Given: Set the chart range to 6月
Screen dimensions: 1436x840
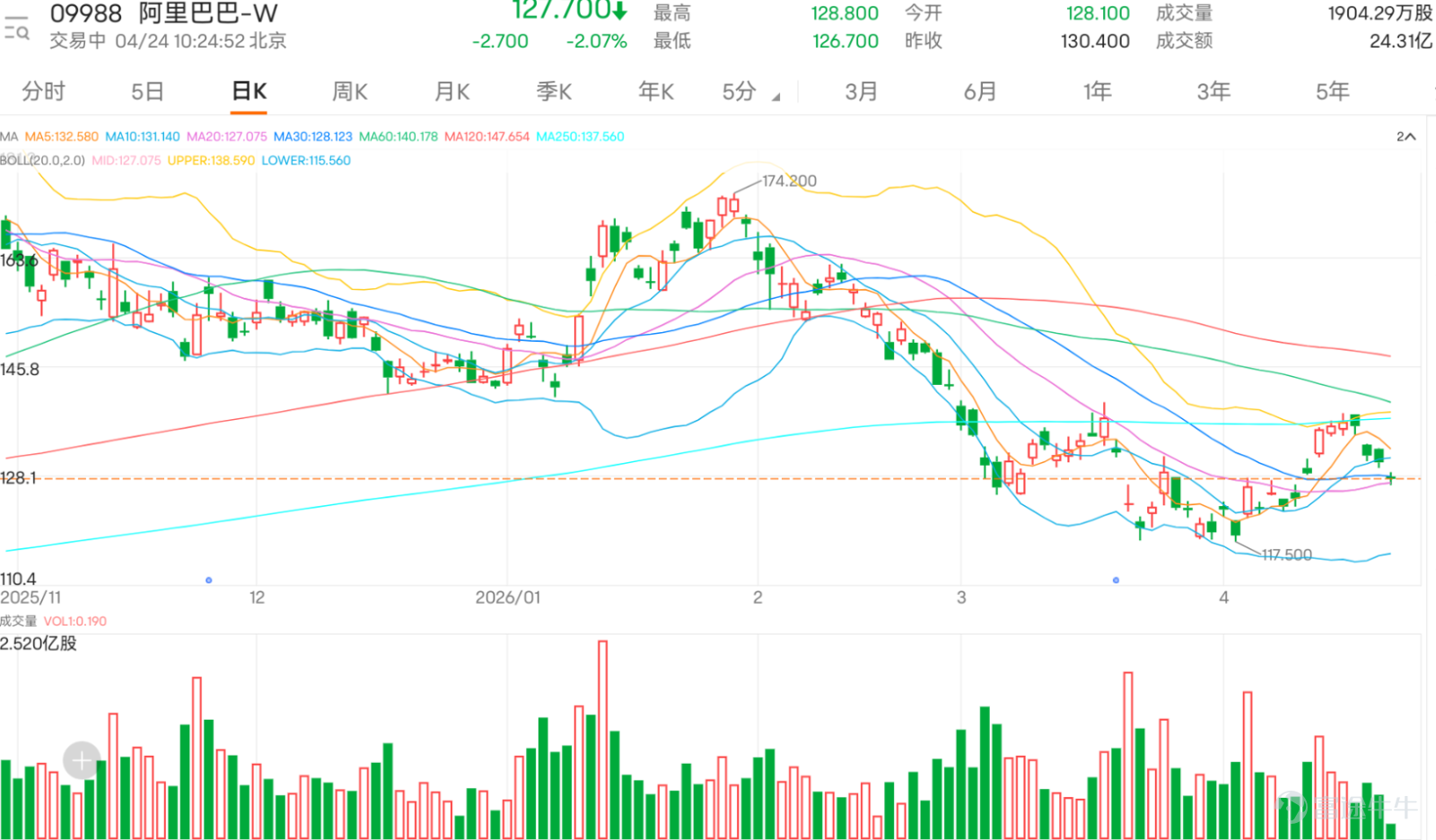Looking at the screenshot, I should (980, 92).
